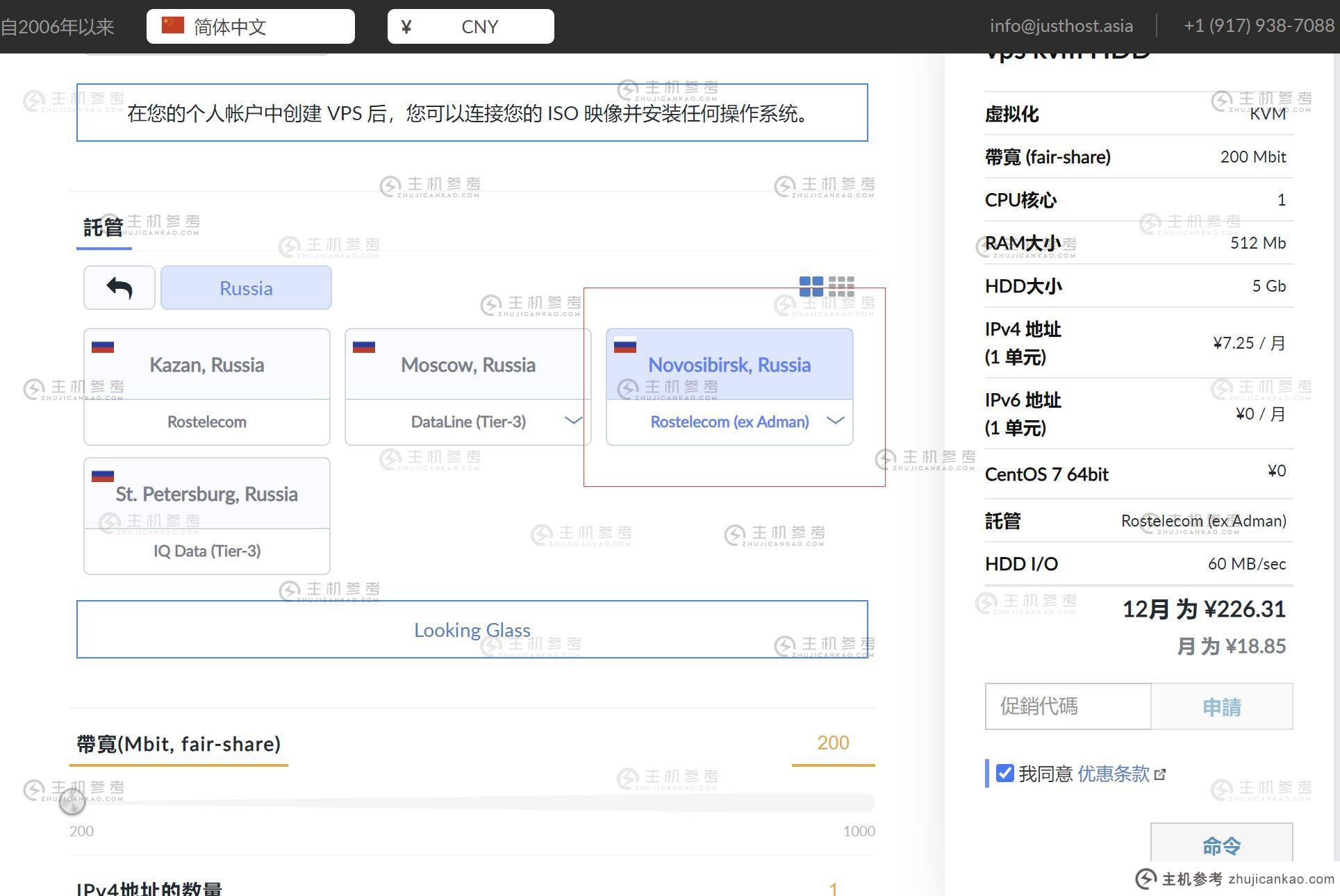Choose St. Petersburg, Russia location
This screenshot has height=896, width=1340.
[x=207, y=494]
